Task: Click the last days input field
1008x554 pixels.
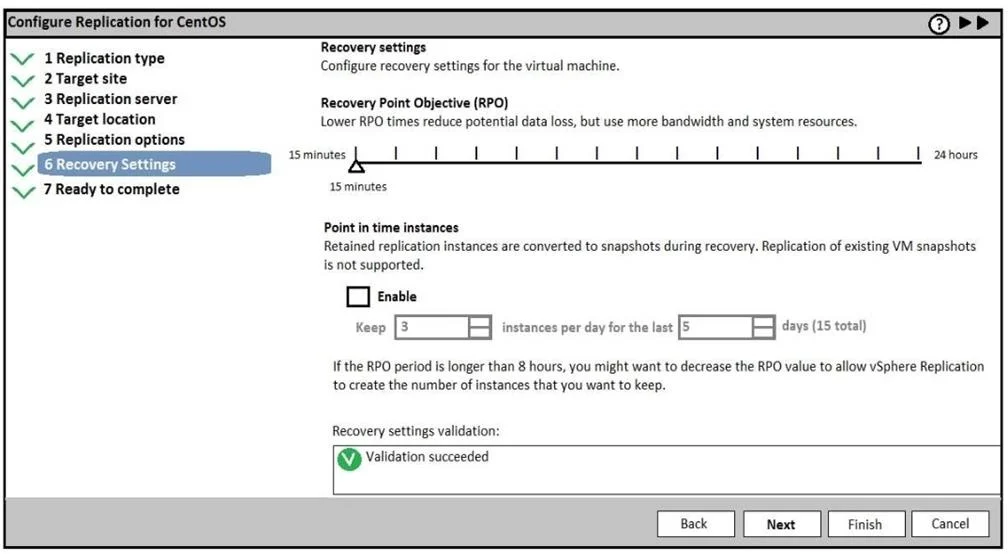Action: pos(716,327)
